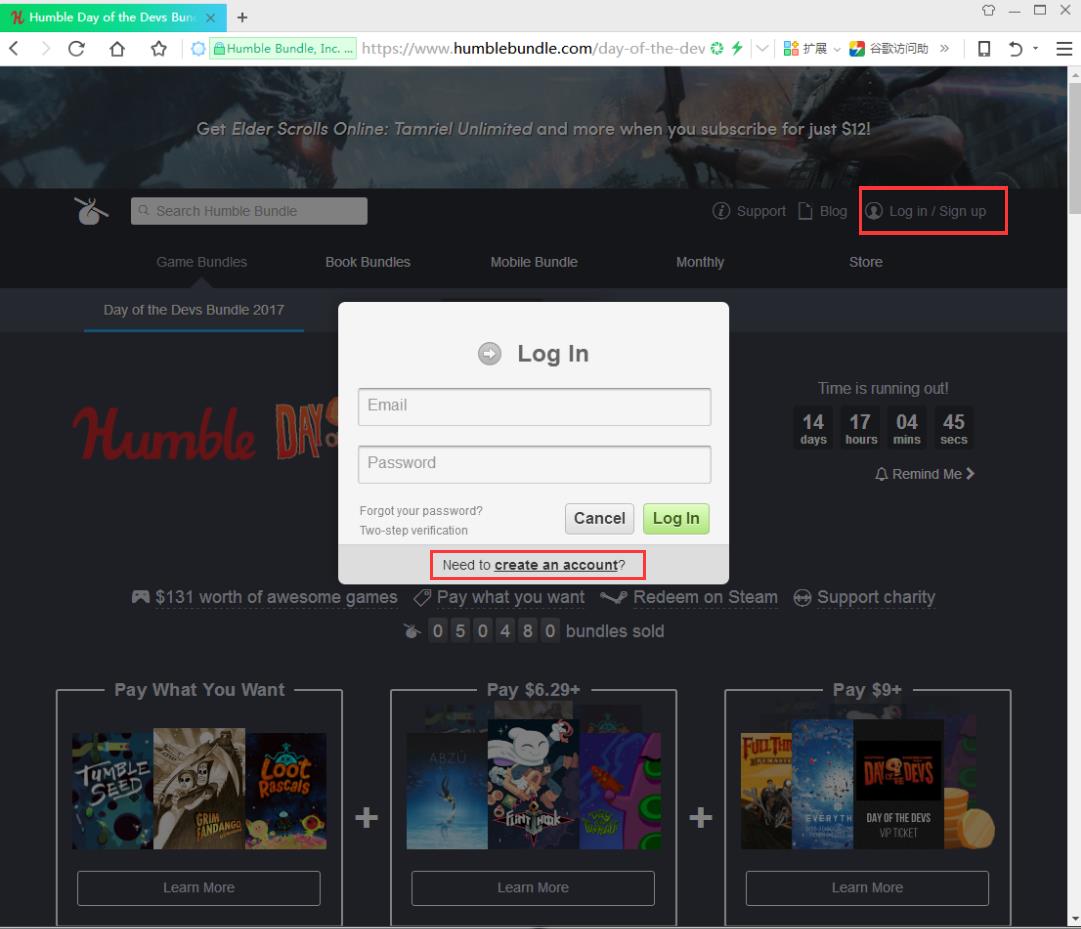Open the undo arrow dropdown
Screen dimensions: 1081x929
click(x=1035, y=48)
